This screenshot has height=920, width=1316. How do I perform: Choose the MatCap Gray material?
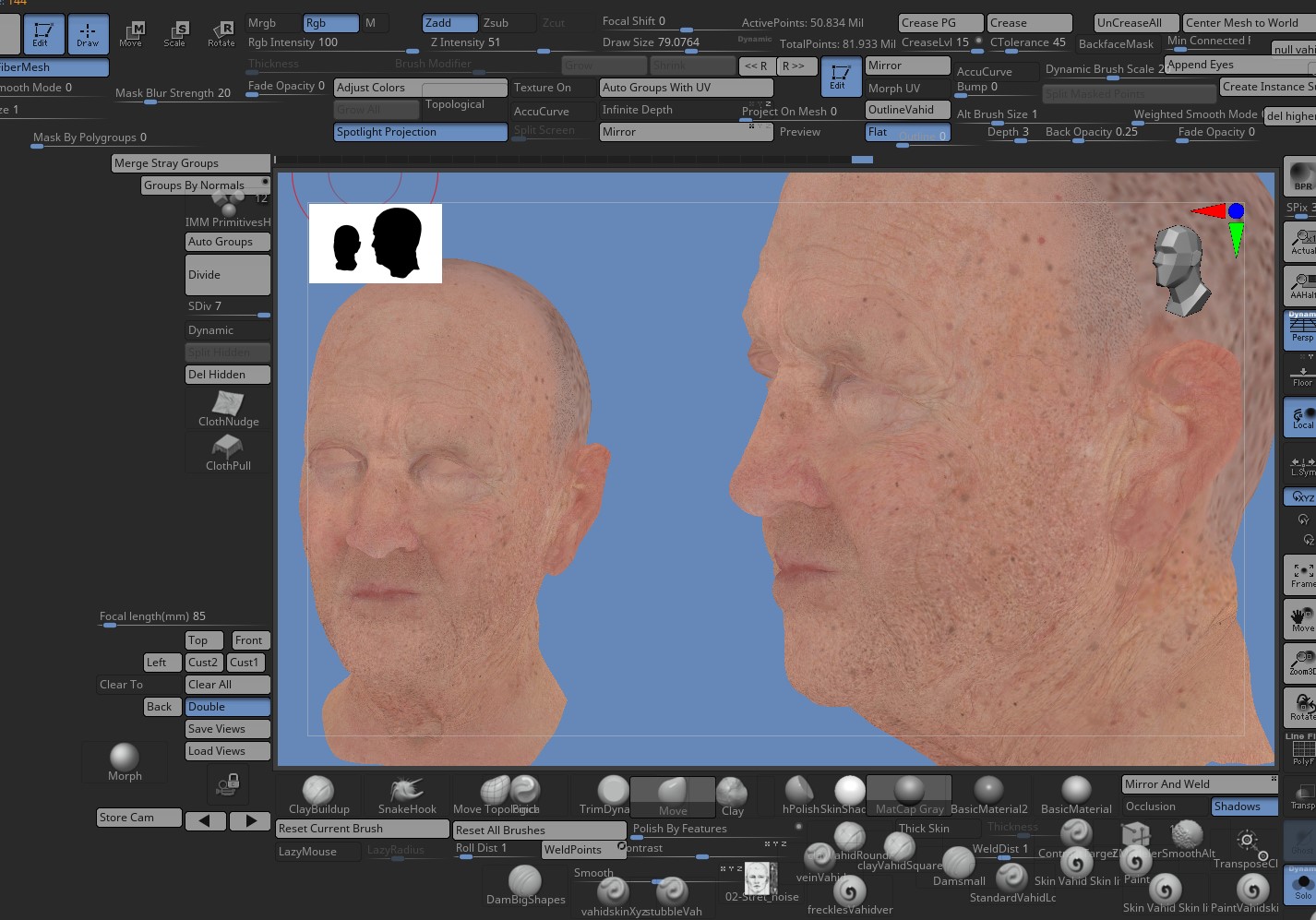[909, 792]
